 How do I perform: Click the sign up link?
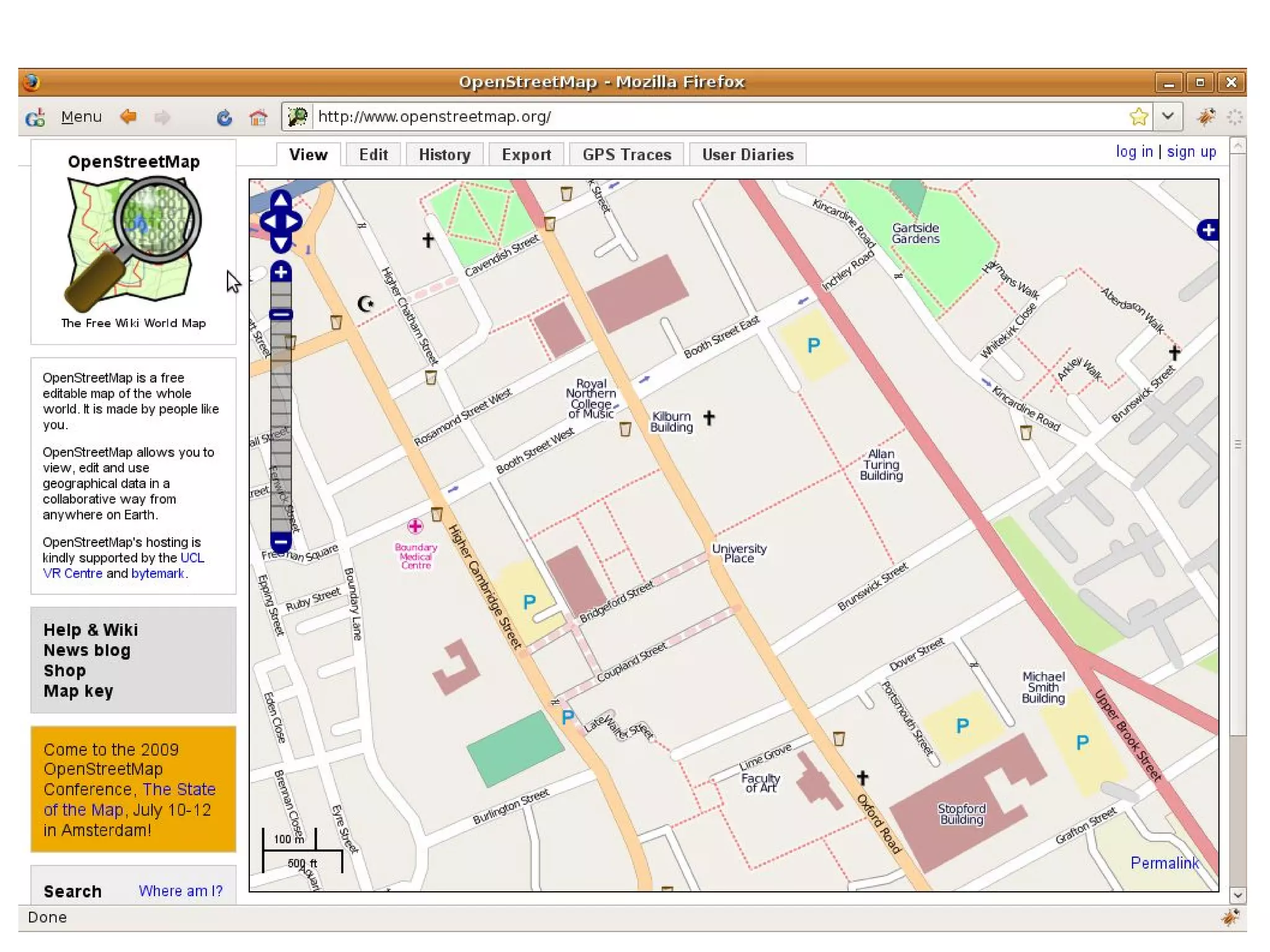1191,152
